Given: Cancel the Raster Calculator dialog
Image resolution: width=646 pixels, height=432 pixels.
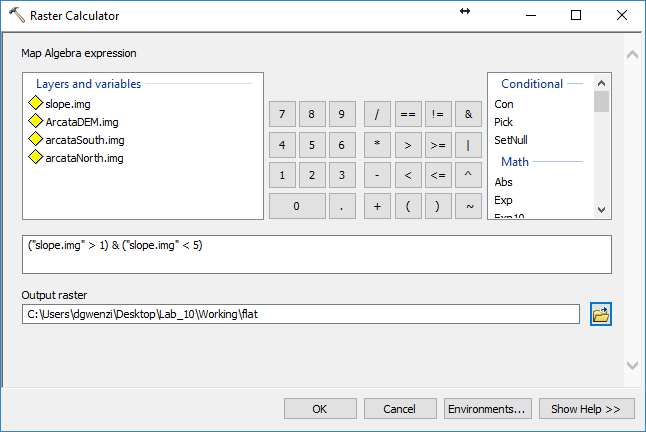Looking at the screenshot, I should click(x=400, y=409).
